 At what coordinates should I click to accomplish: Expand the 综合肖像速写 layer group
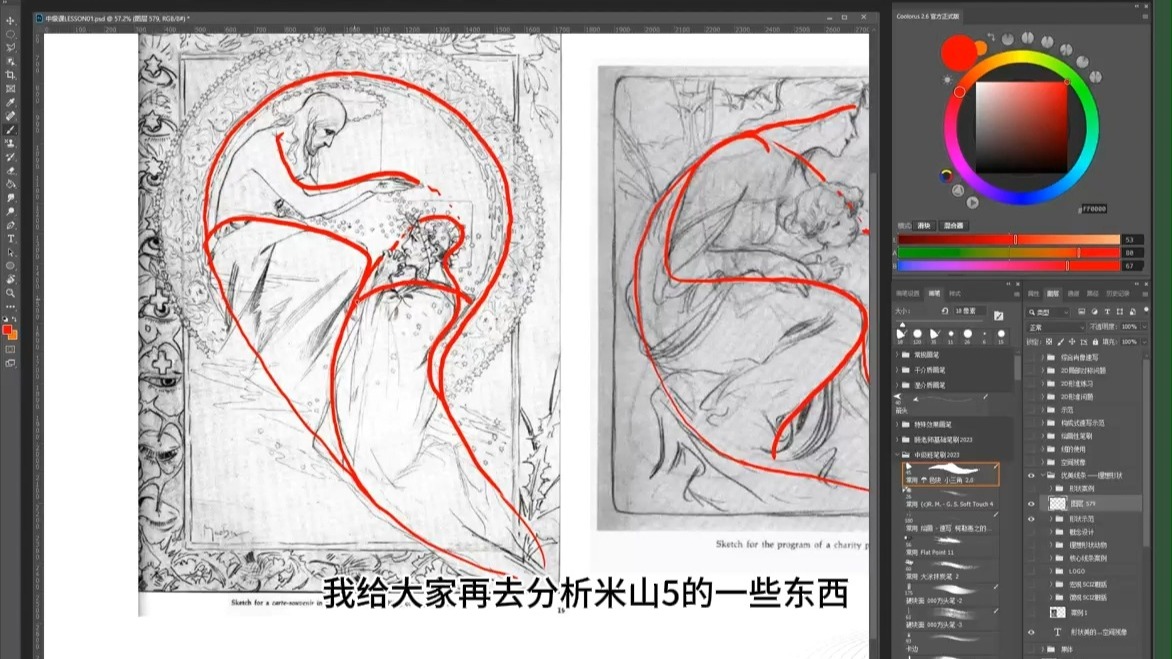(1043, 358)
